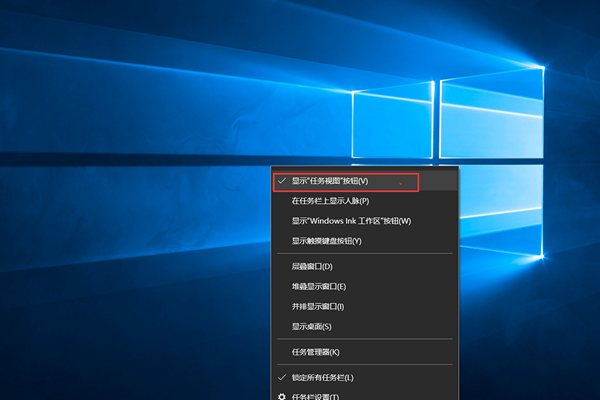Toggle 显示"任务视图"按钮(V) menu option
Viewport: 600px width, 400px height.
365,181
